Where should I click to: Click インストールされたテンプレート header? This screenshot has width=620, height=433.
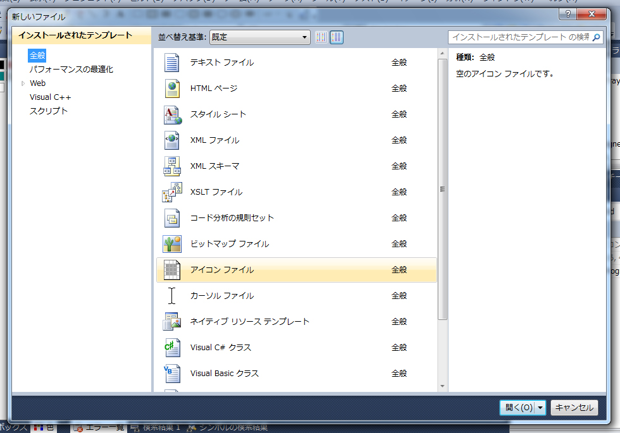tap(75, 36)
